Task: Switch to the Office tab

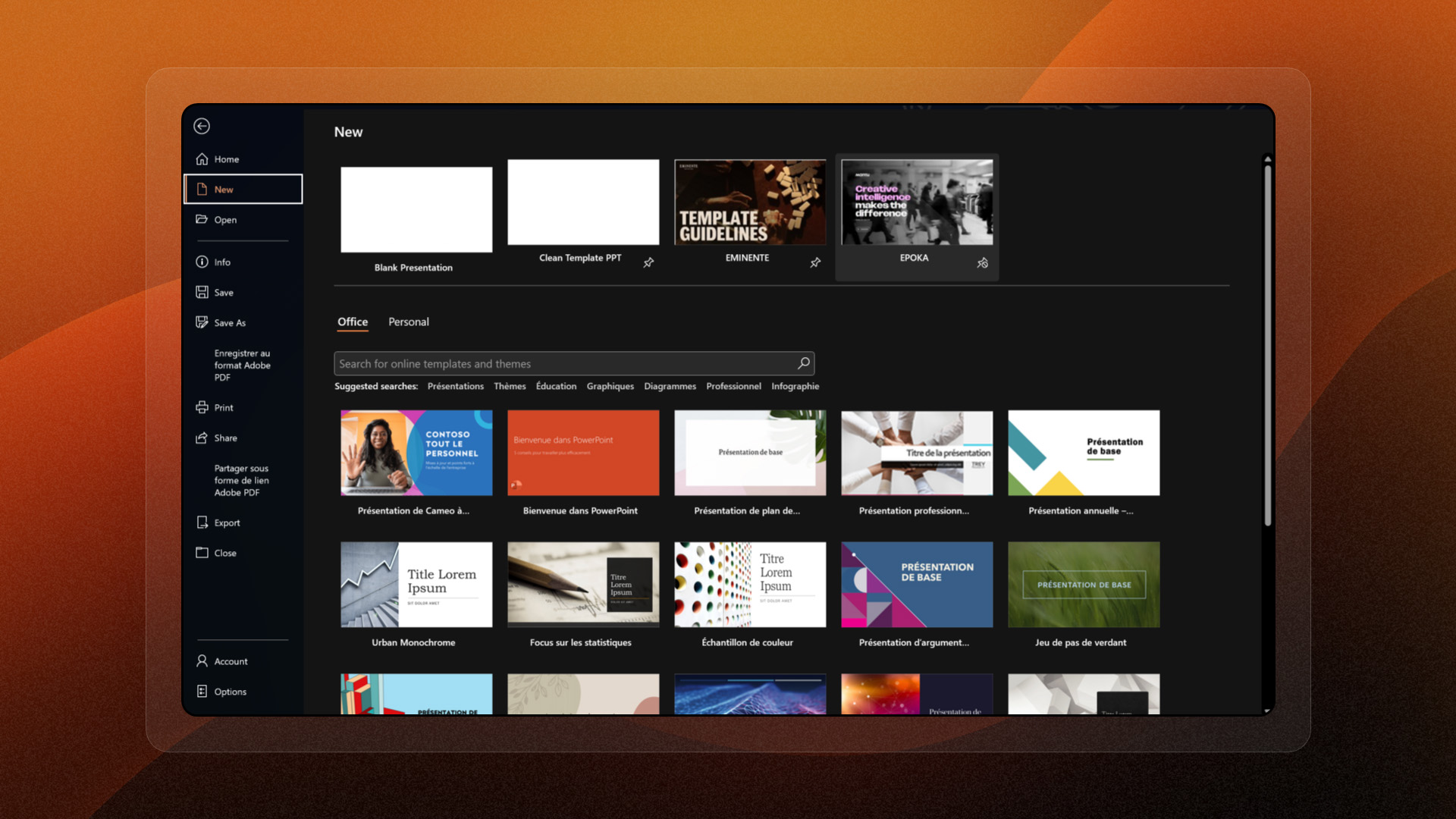Action: (x=353, y=322)
